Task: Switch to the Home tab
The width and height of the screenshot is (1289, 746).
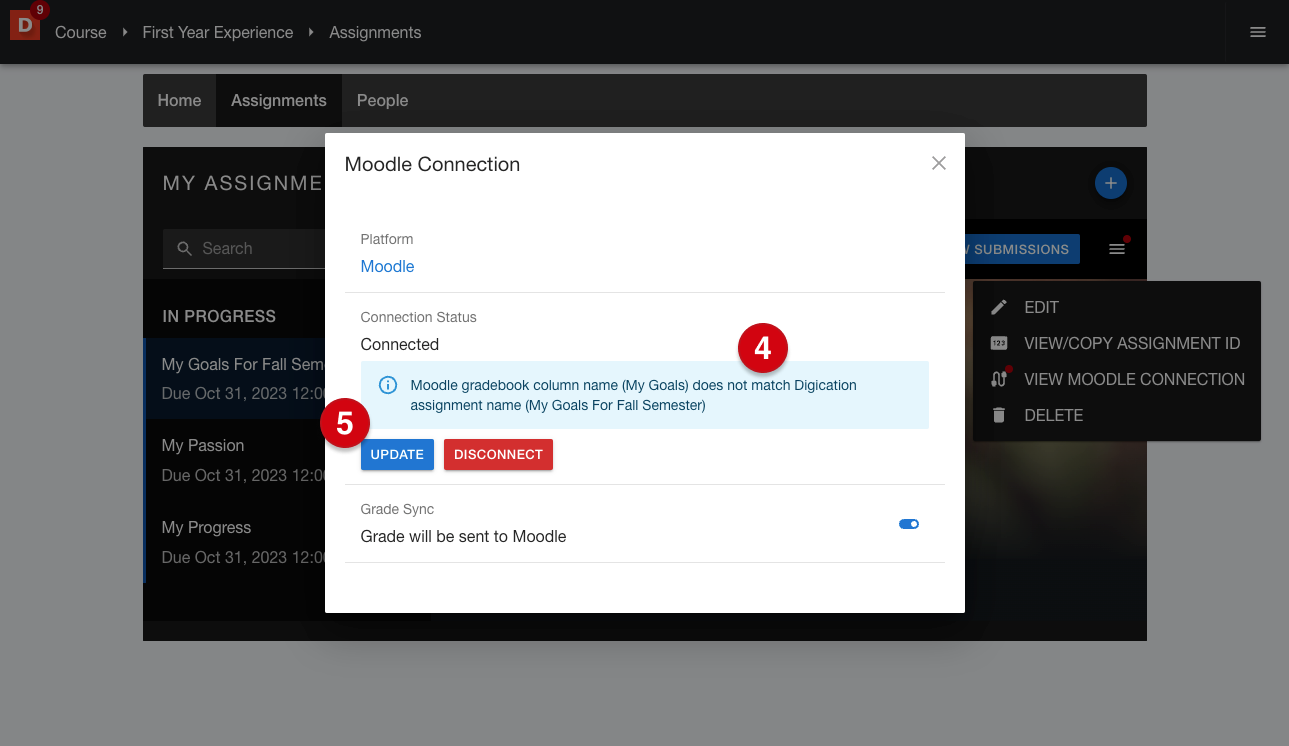Action: coord(179,100)
